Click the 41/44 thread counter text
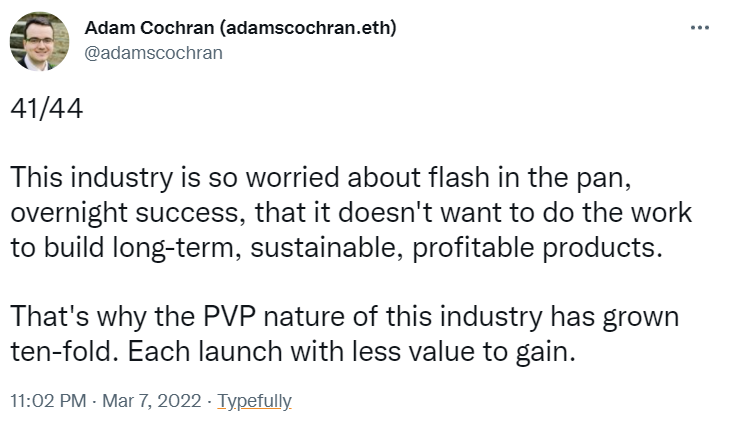 (46, 108)
